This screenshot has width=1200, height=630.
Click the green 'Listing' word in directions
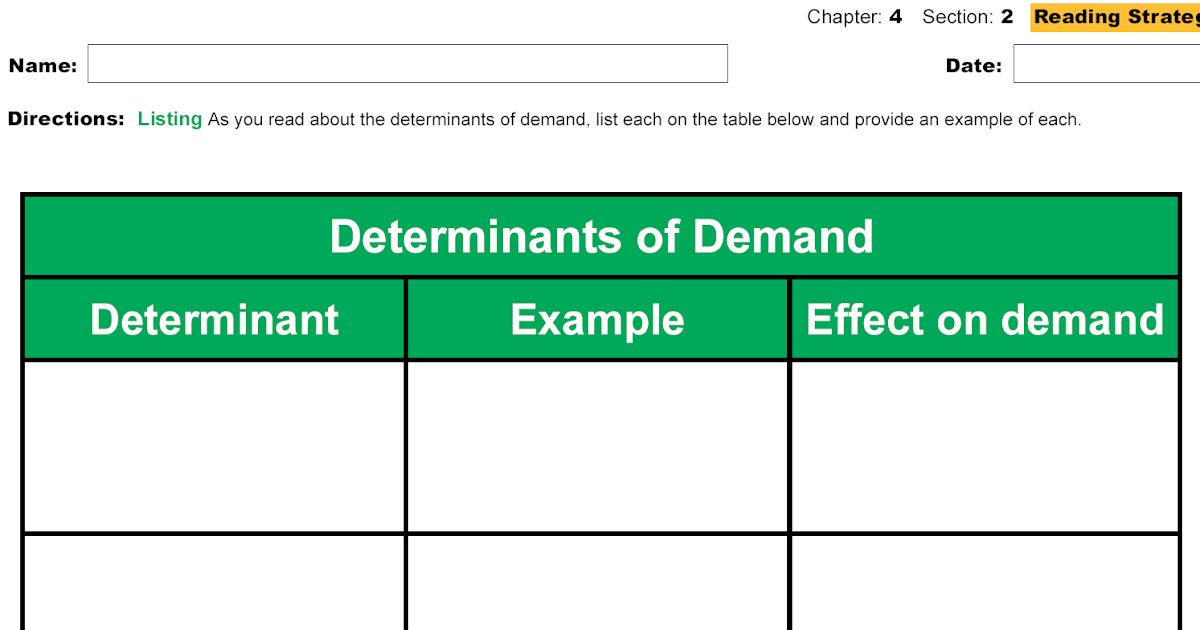170,119
